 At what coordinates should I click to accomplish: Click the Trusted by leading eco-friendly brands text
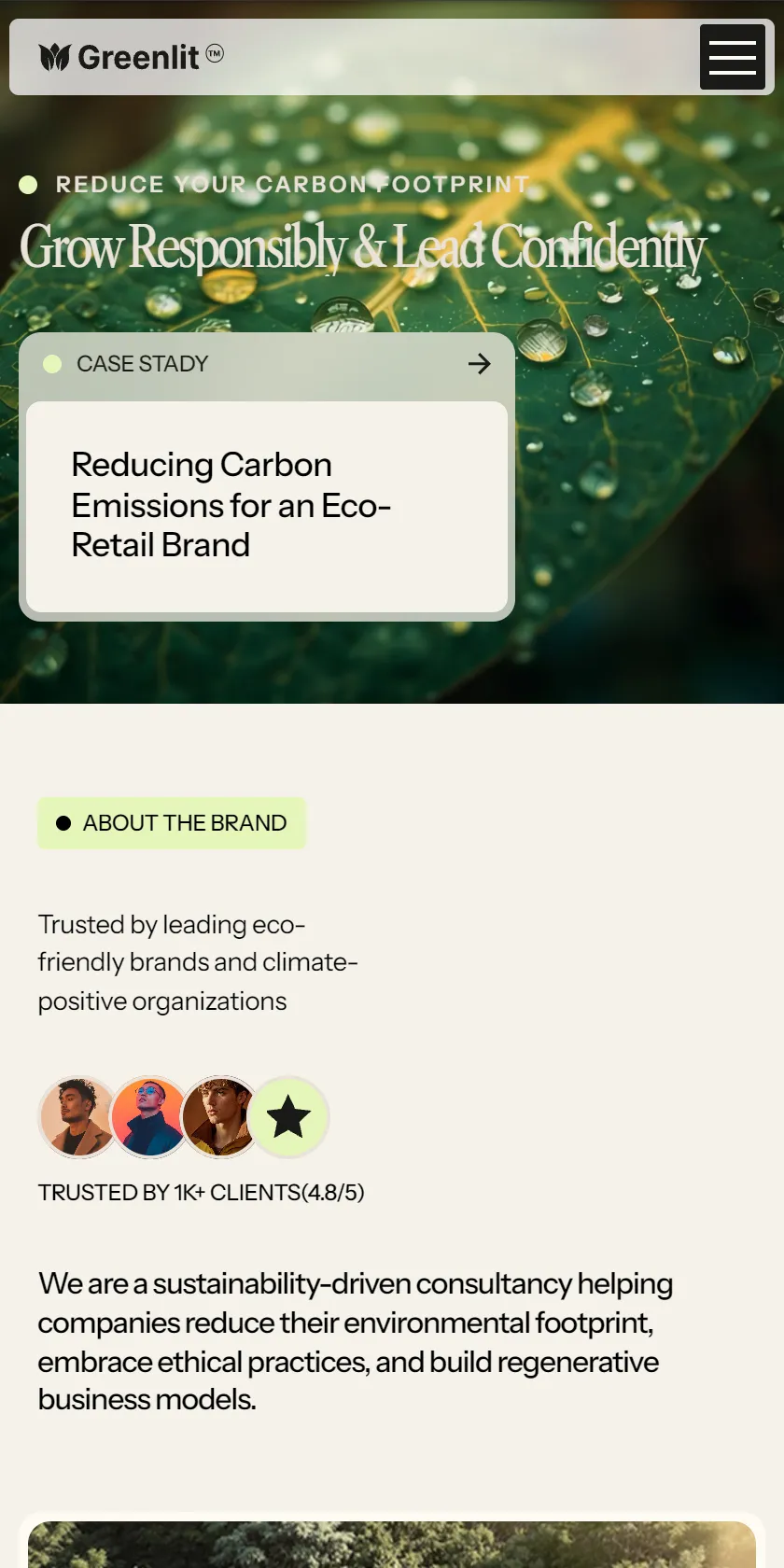tap(198, 962)
